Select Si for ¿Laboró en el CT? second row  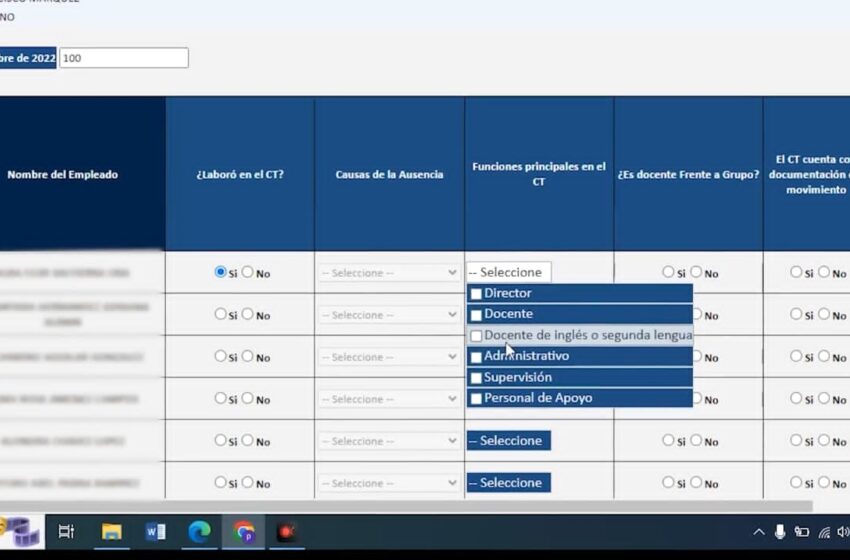(x=220, y=313)
